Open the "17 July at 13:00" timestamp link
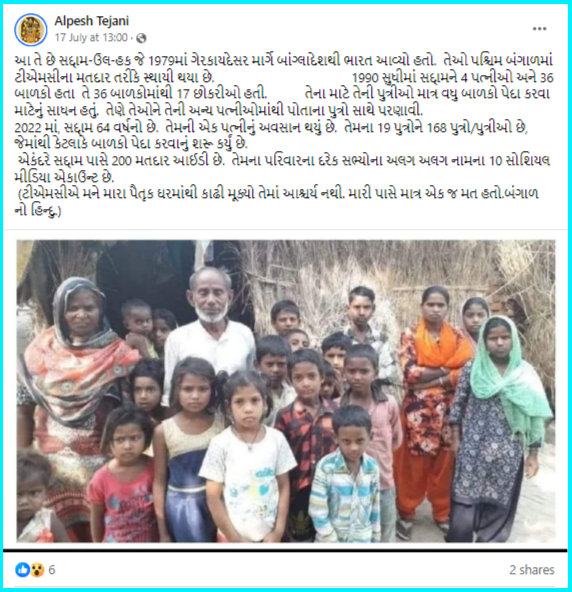Screen dimensions: 572x592 coord(91,38)
